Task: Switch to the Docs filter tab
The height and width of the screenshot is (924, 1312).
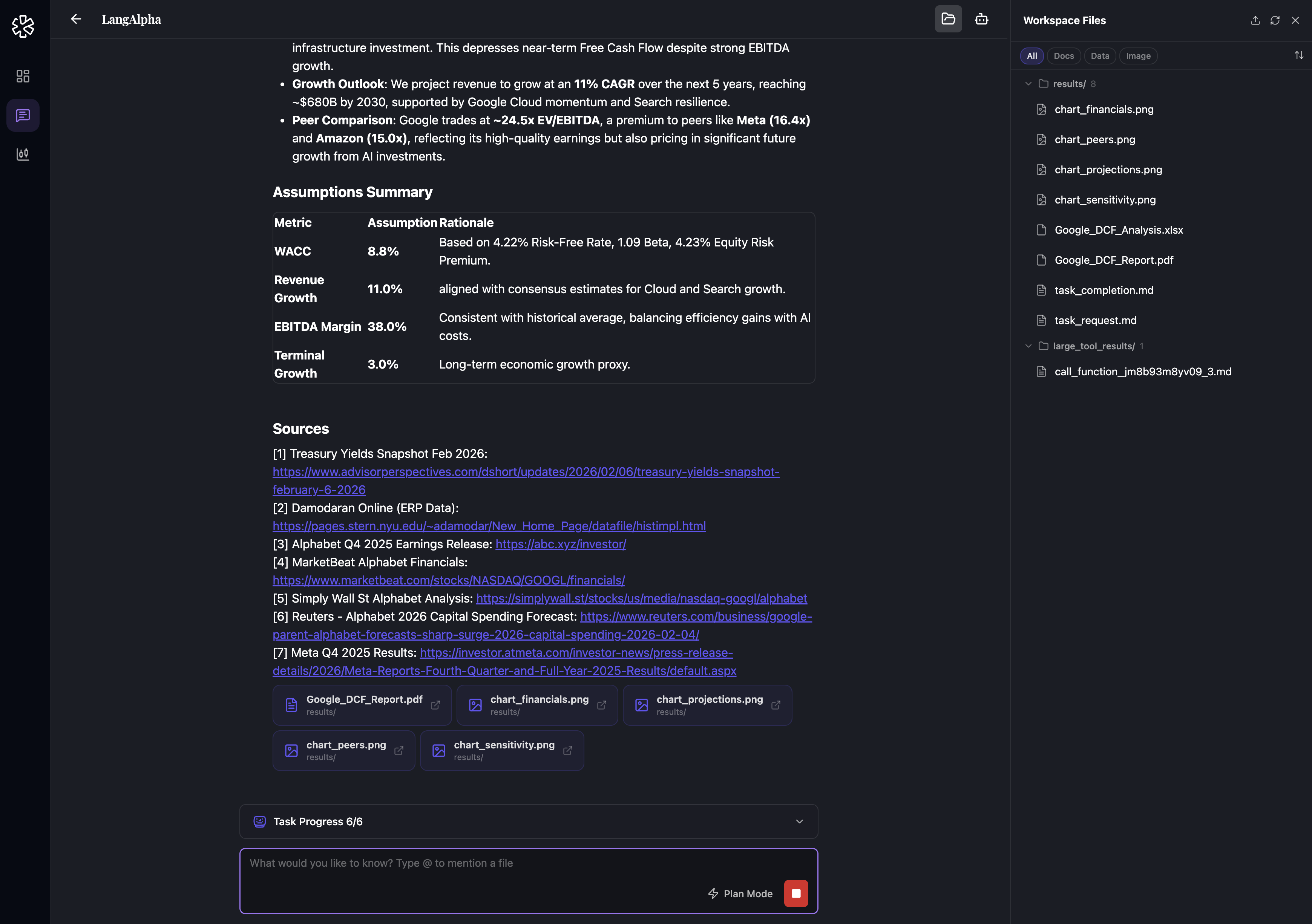Action: tap(1064, 56)
